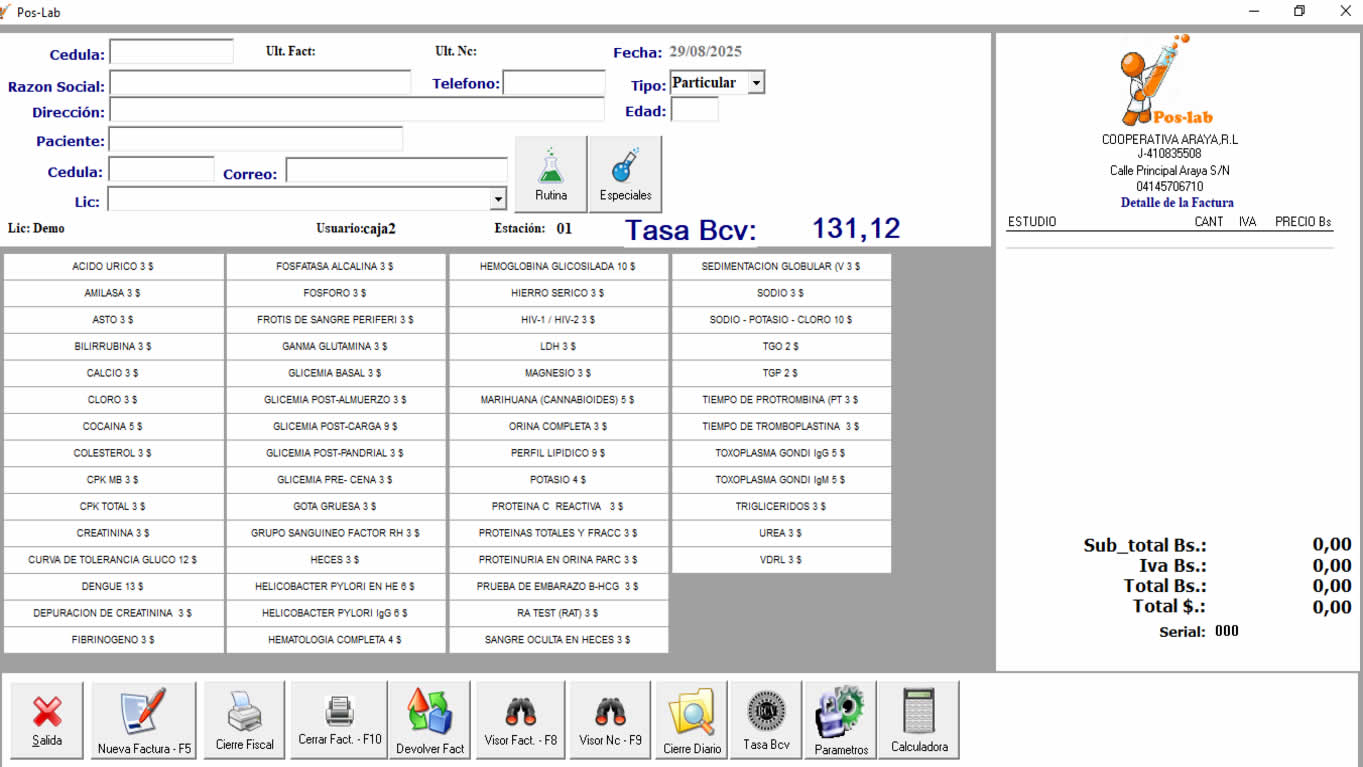This screenshot has height=767, width=1363.
Task: Add HEMATOLOGIA COMPLETA exam
Action: click(x=335, y=639)
